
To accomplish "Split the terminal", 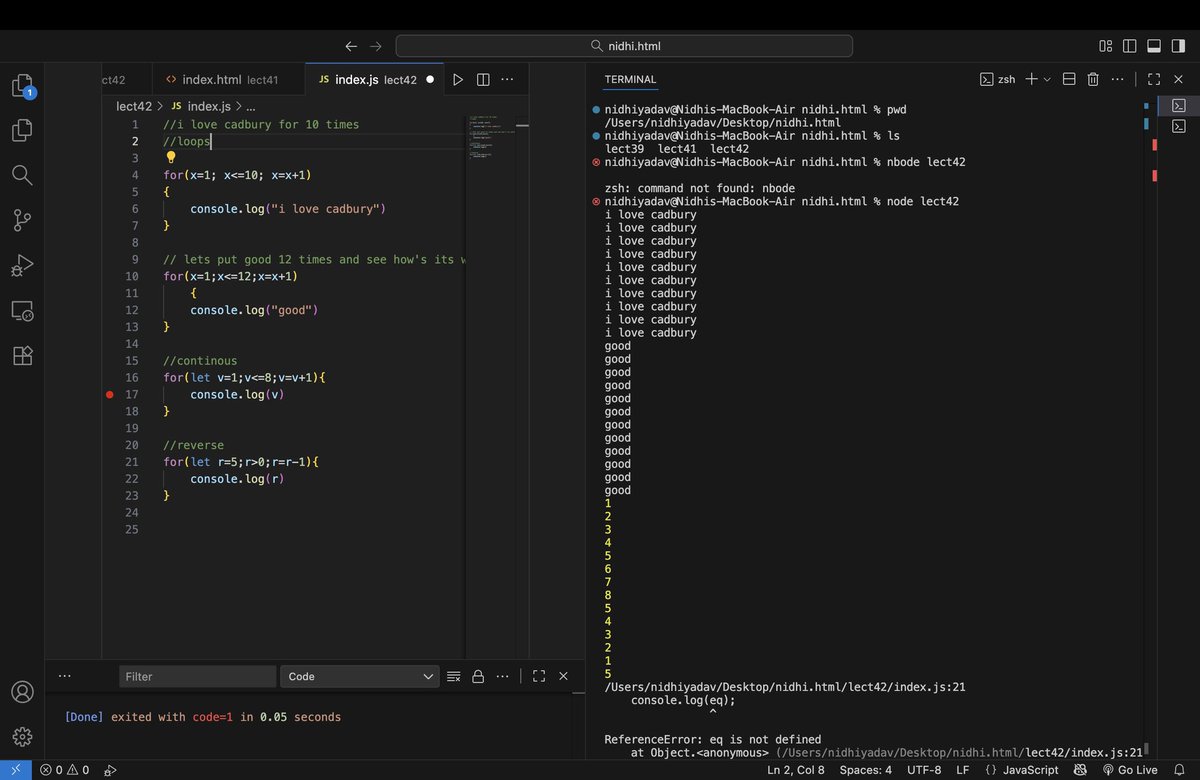I will click(1068, 79).
